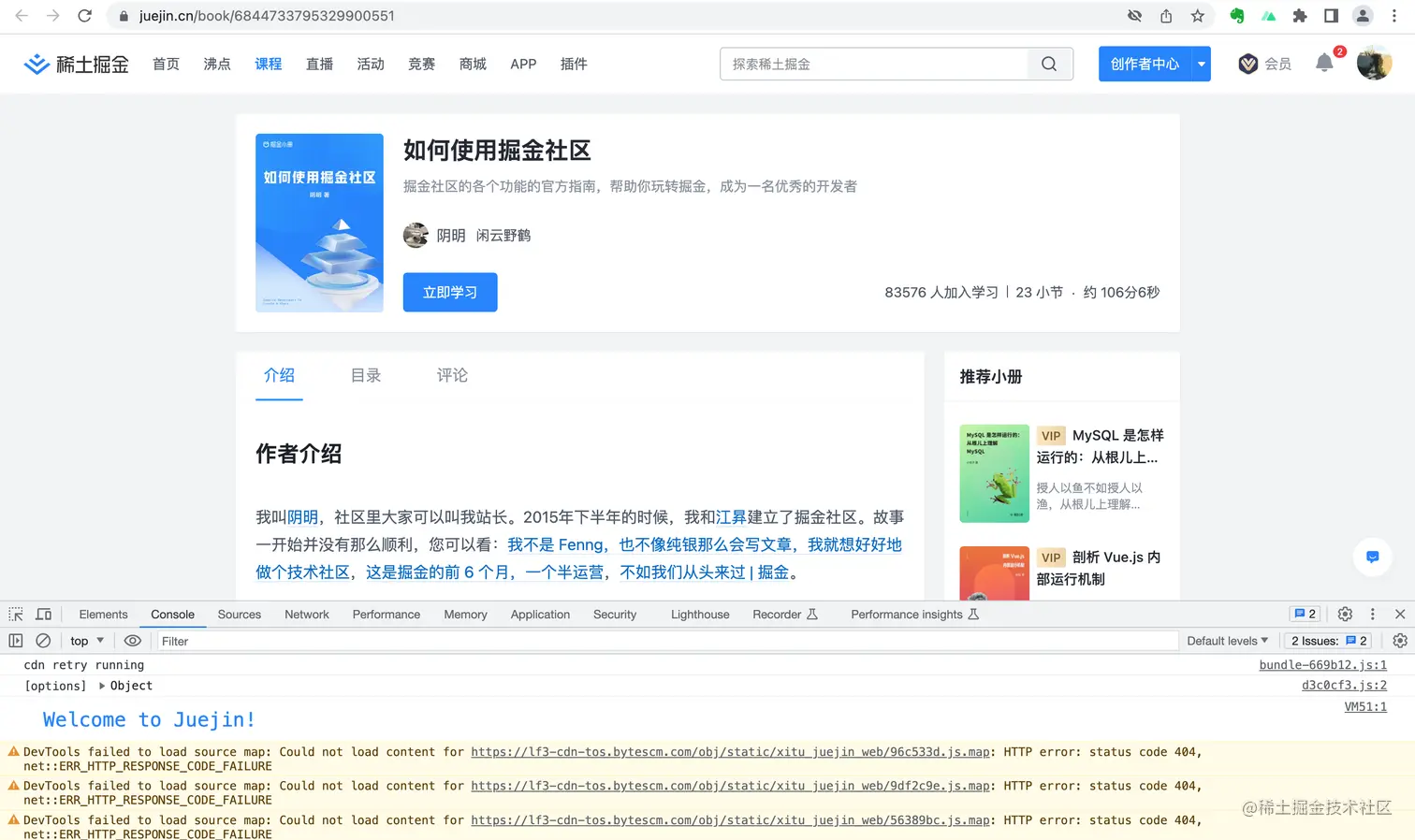
Task: Open the 会员 membership icon
Action: [x=1264, y=64]
